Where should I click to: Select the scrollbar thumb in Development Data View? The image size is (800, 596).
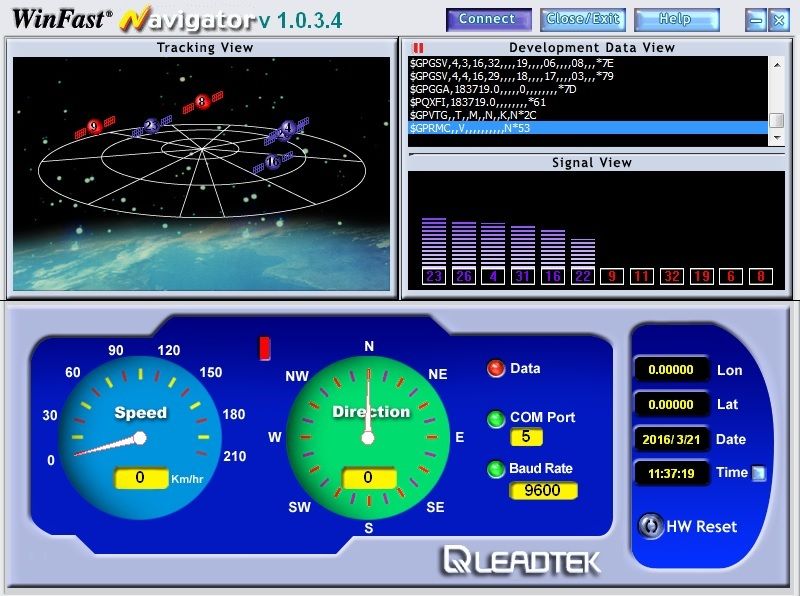[777, 120]
